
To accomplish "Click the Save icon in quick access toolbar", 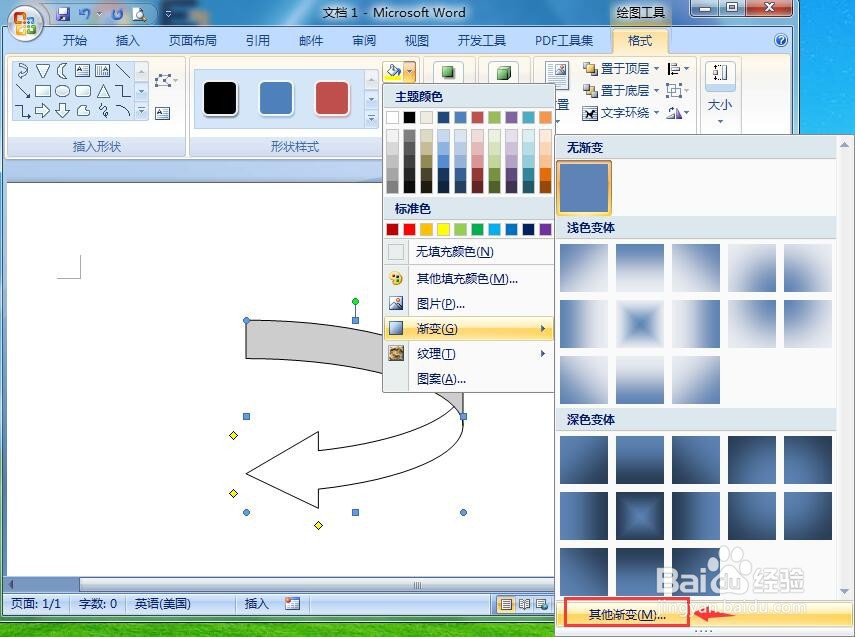I will coord(64,14).
